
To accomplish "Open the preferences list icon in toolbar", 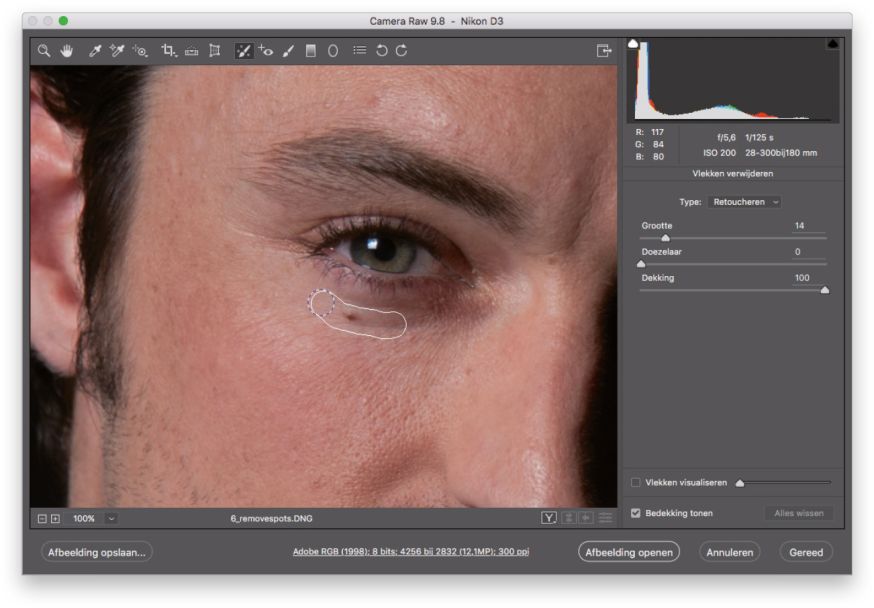I will pos(359,51).
